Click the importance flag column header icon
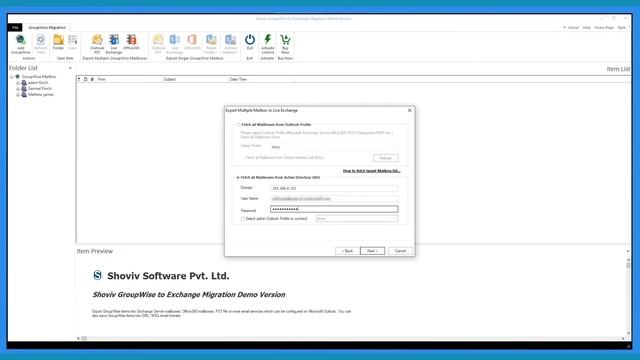This screenshot has width=640, height=360. (79, 79)
